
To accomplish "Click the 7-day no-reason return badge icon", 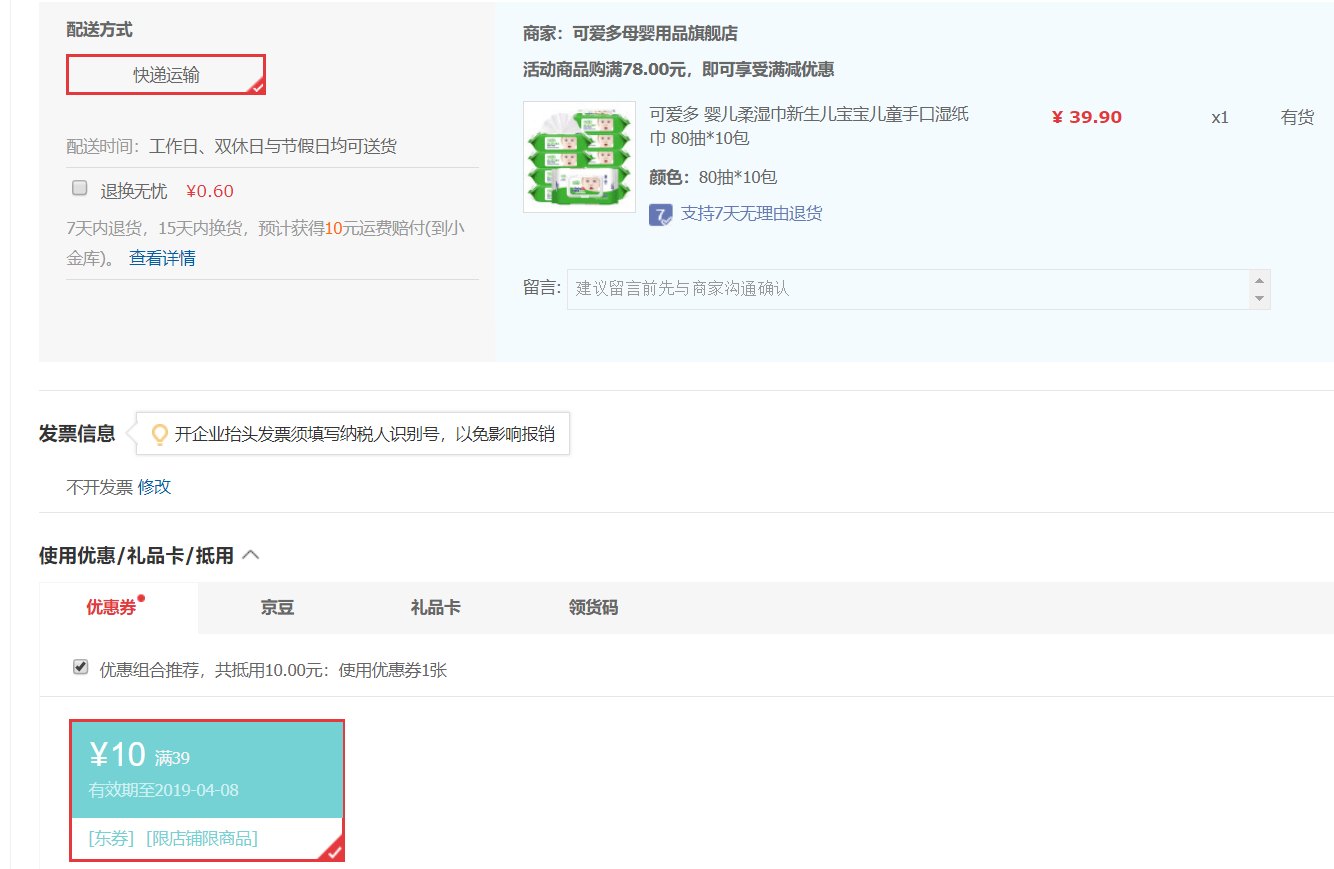I will point(661,214).
